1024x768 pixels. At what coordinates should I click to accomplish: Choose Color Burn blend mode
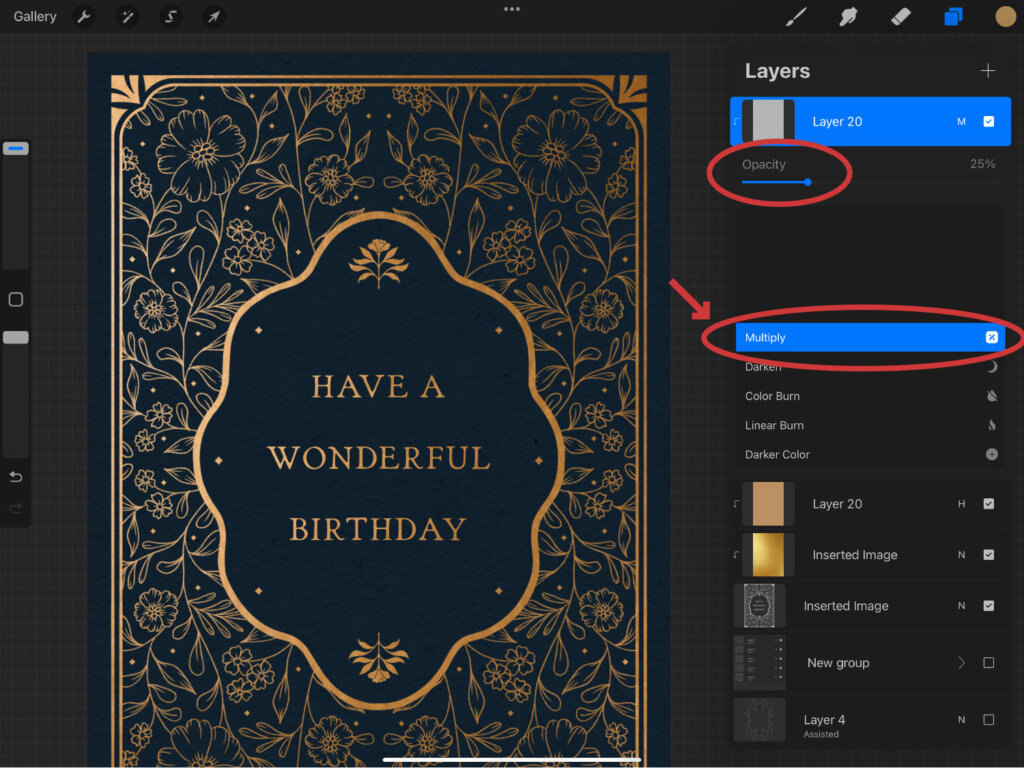(772, 396)
